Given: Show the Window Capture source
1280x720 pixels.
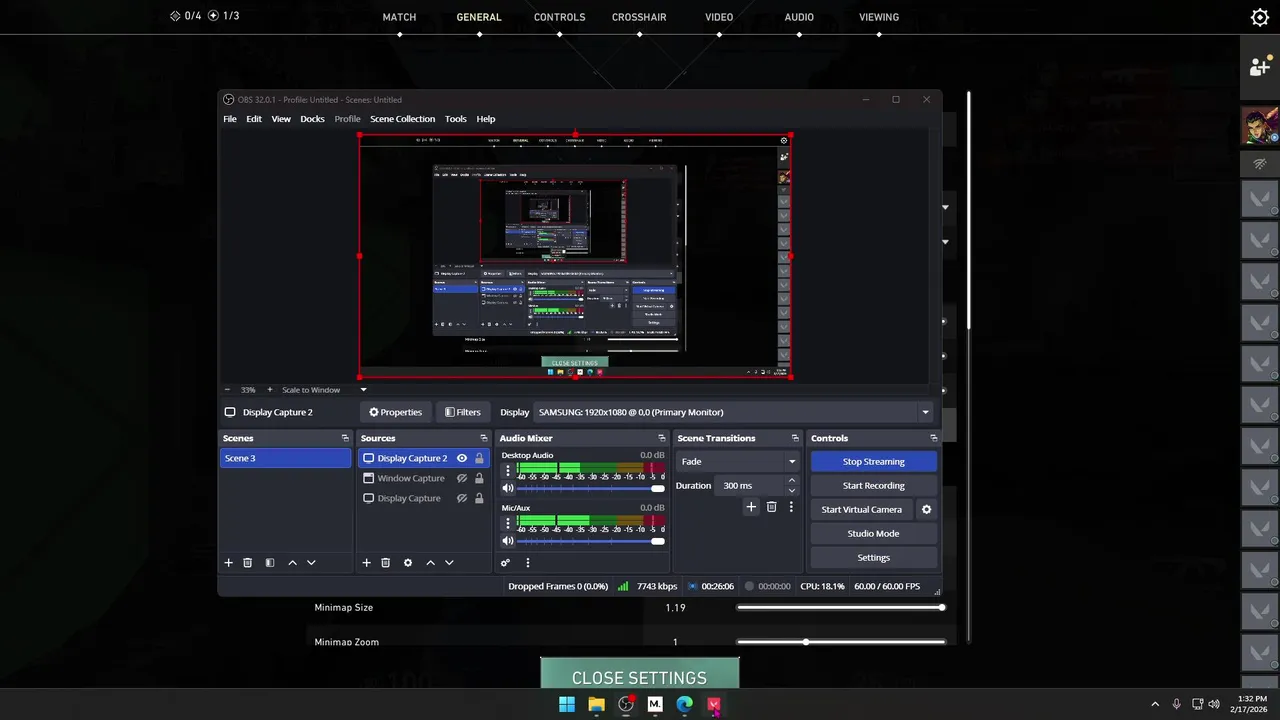Looking at the screenshot, I should point(462,478).
